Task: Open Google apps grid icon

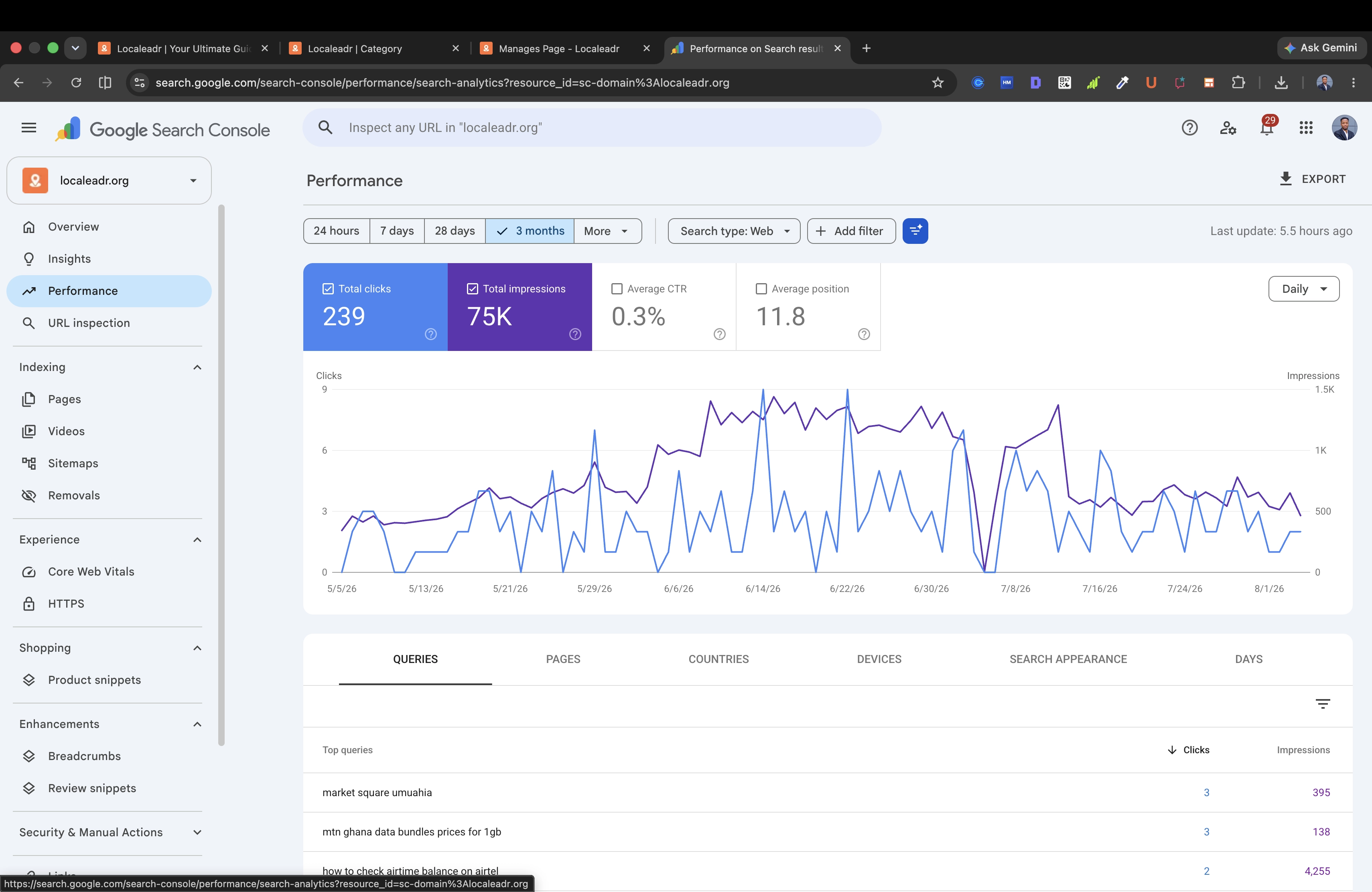Action: point(1306,128)
